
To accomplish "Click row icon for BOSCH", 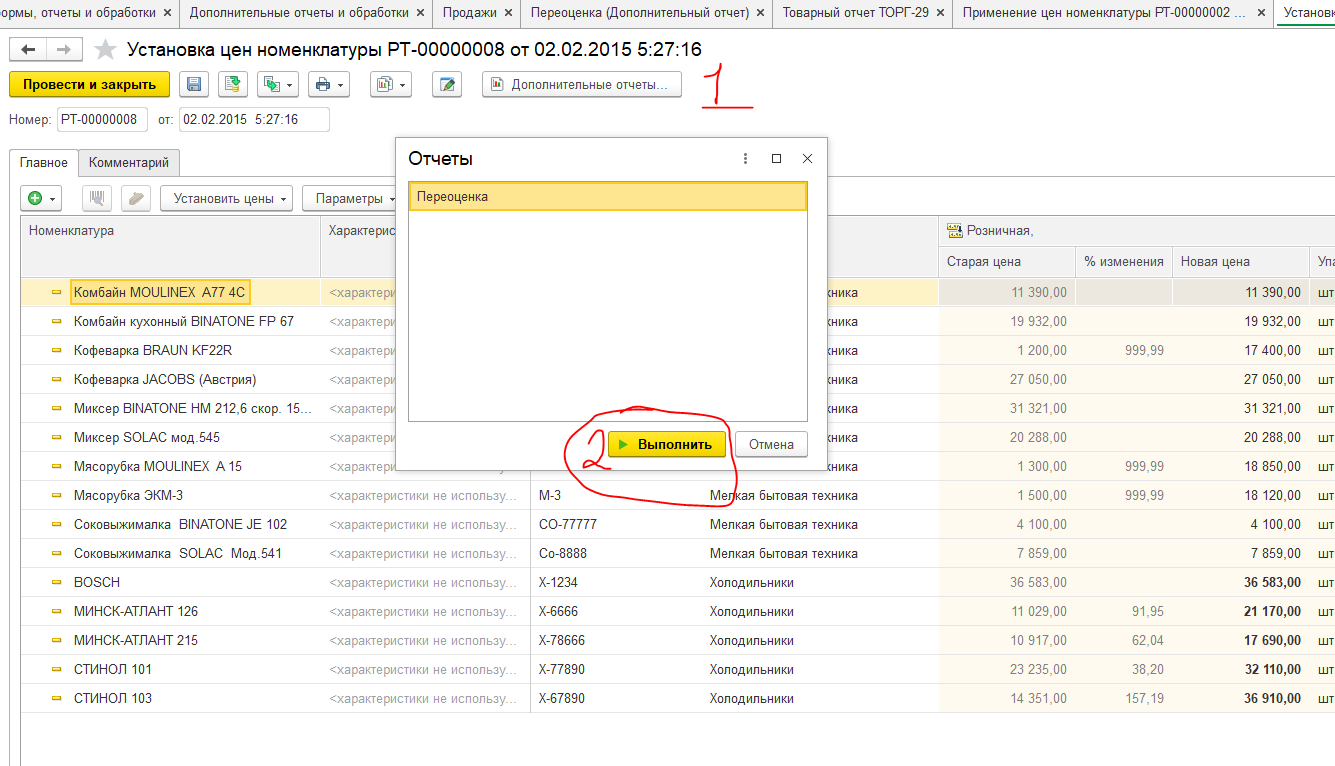I will tap(57, 582).
